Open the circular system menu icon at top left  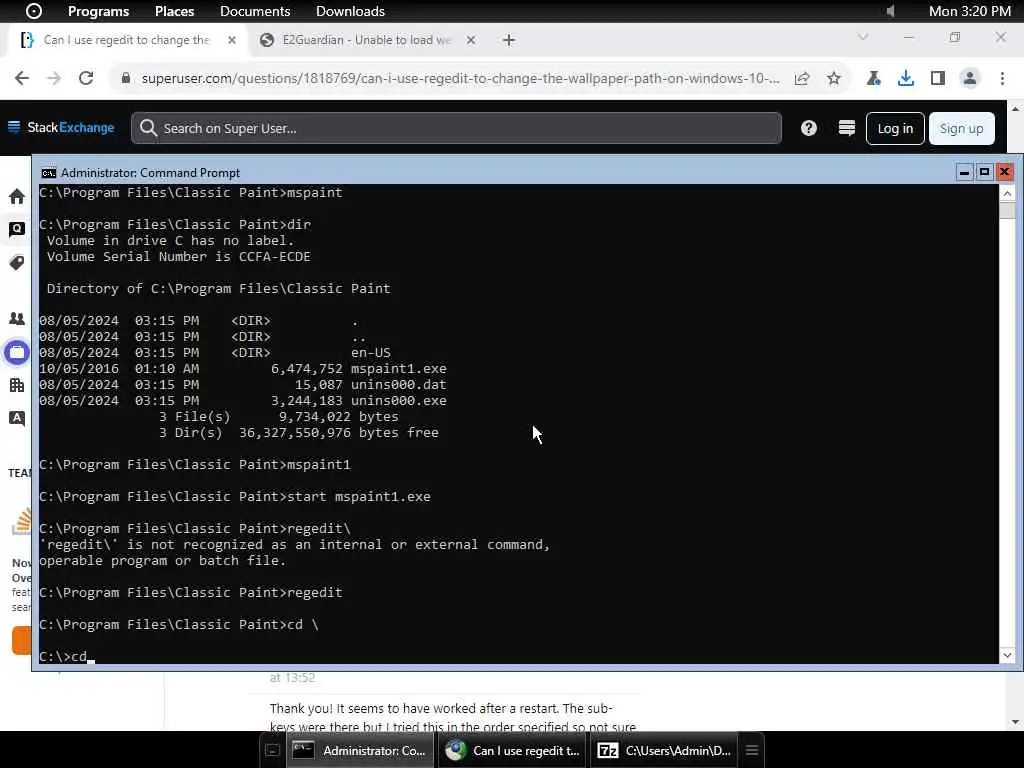tap(34, 11)
